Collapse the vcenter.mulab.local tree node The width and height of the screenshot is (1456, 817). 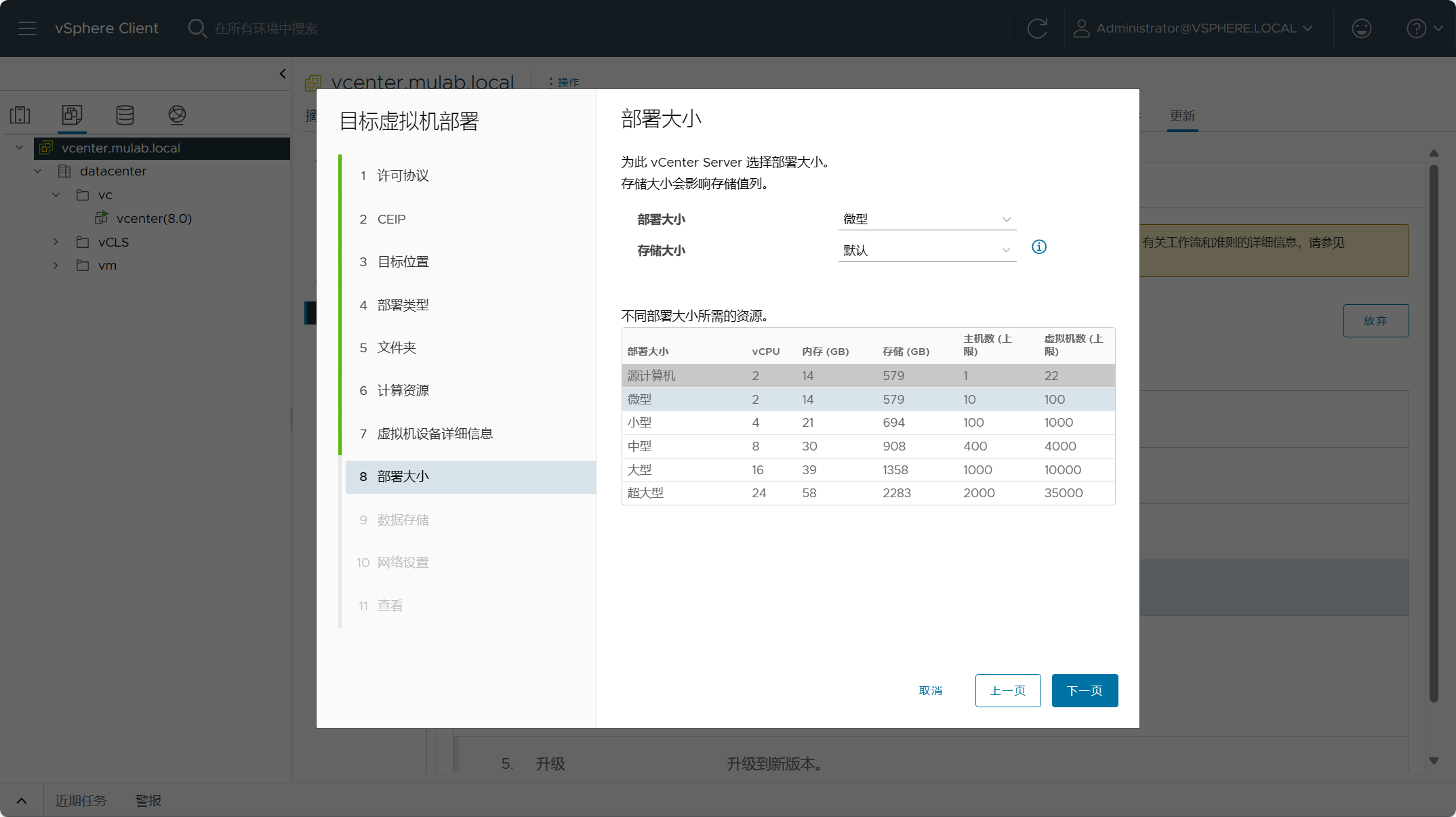[20, 148]
